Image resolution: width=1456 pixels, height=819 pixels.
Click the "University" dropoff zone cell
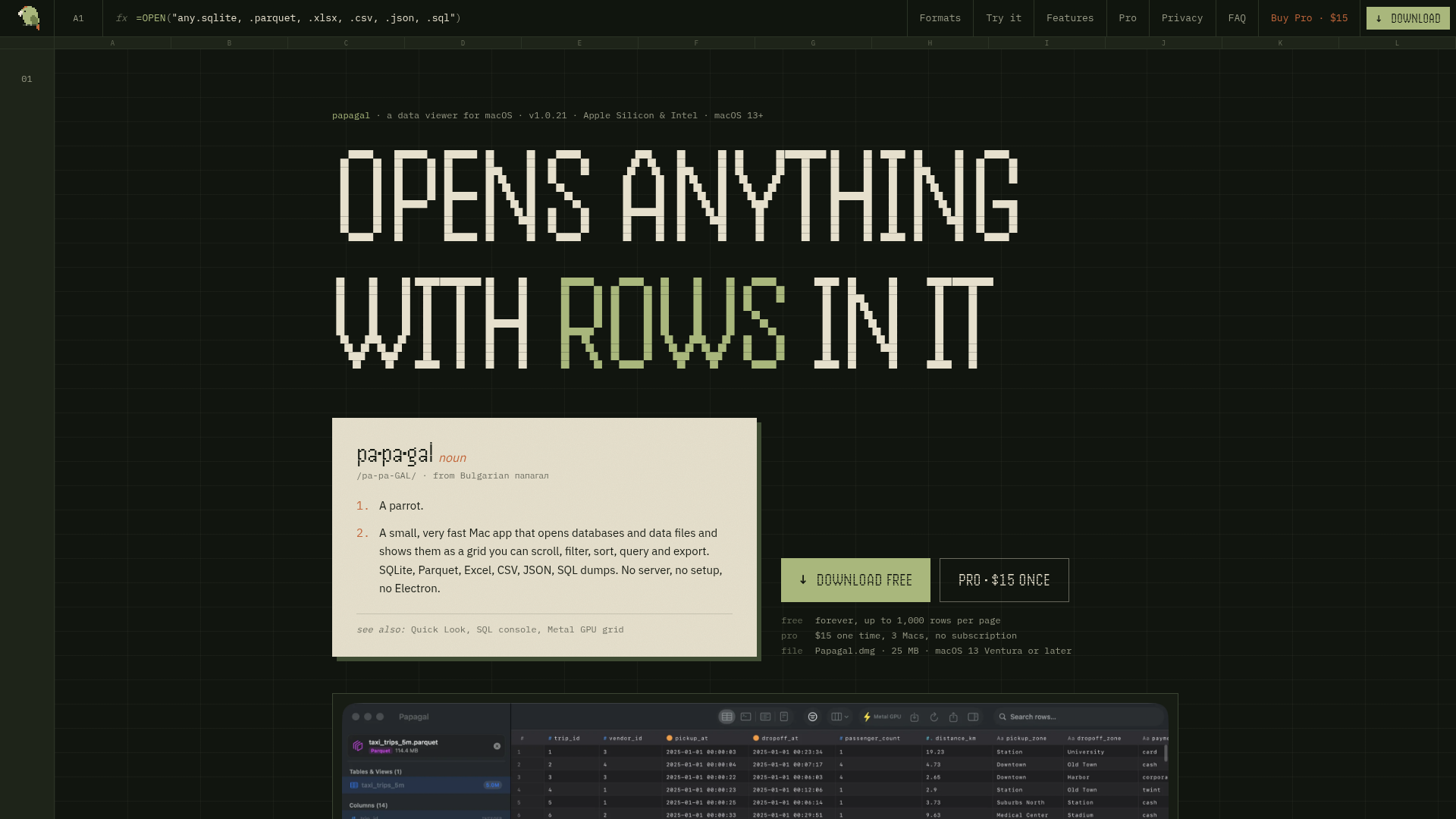(x=1086, y=752)
